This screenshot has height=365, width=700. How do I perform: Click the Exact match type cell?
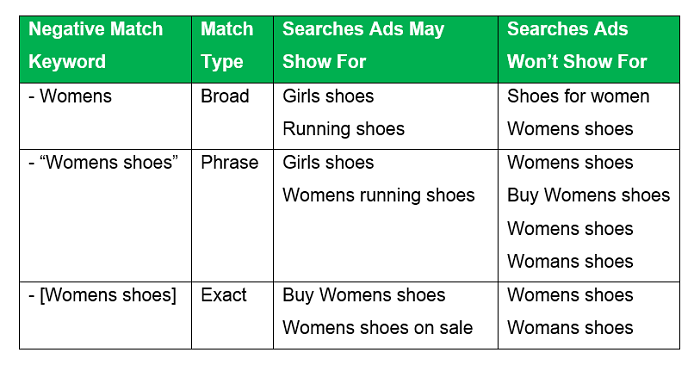coord(232,315)
